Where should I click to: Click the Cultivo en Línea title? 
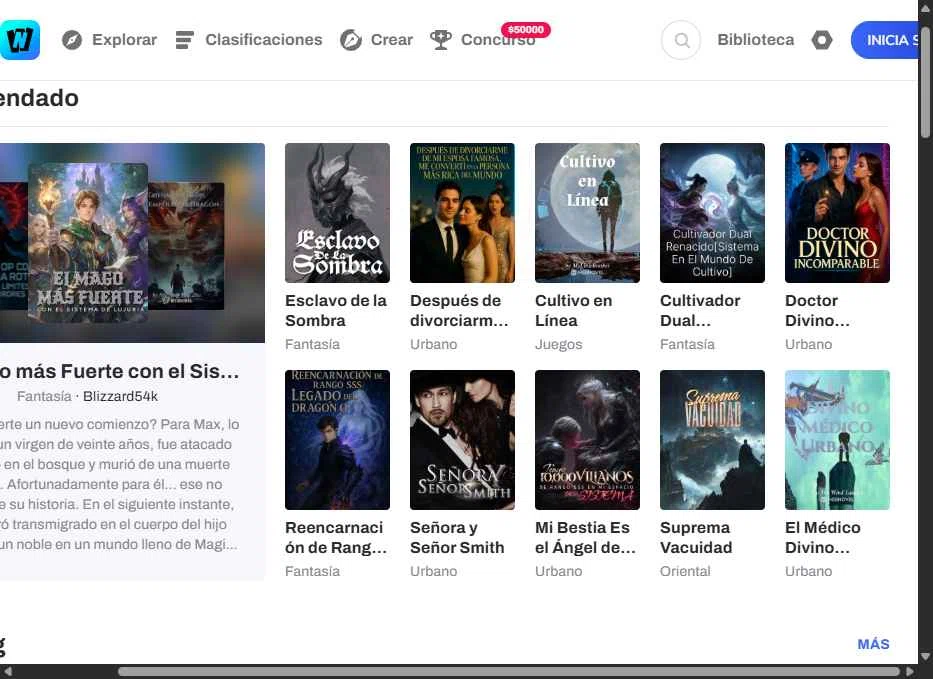pos(574,311)
